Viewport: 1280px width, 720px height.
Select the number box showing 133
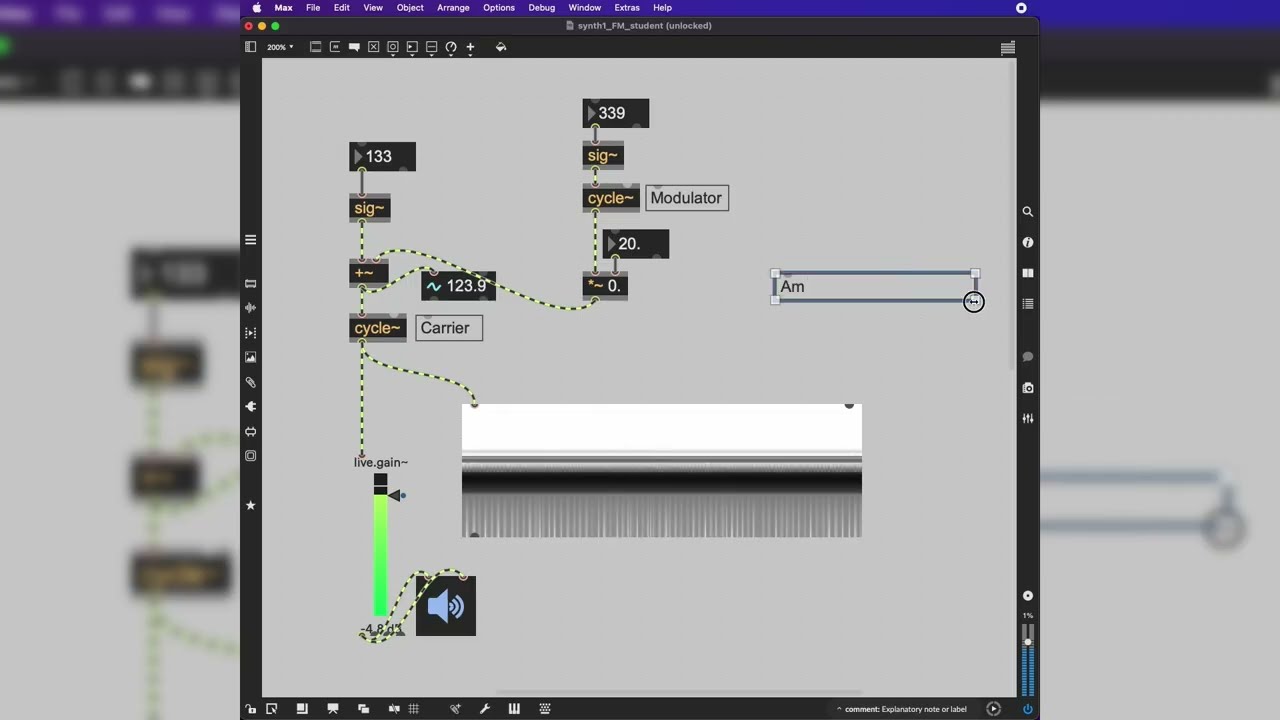382,156
